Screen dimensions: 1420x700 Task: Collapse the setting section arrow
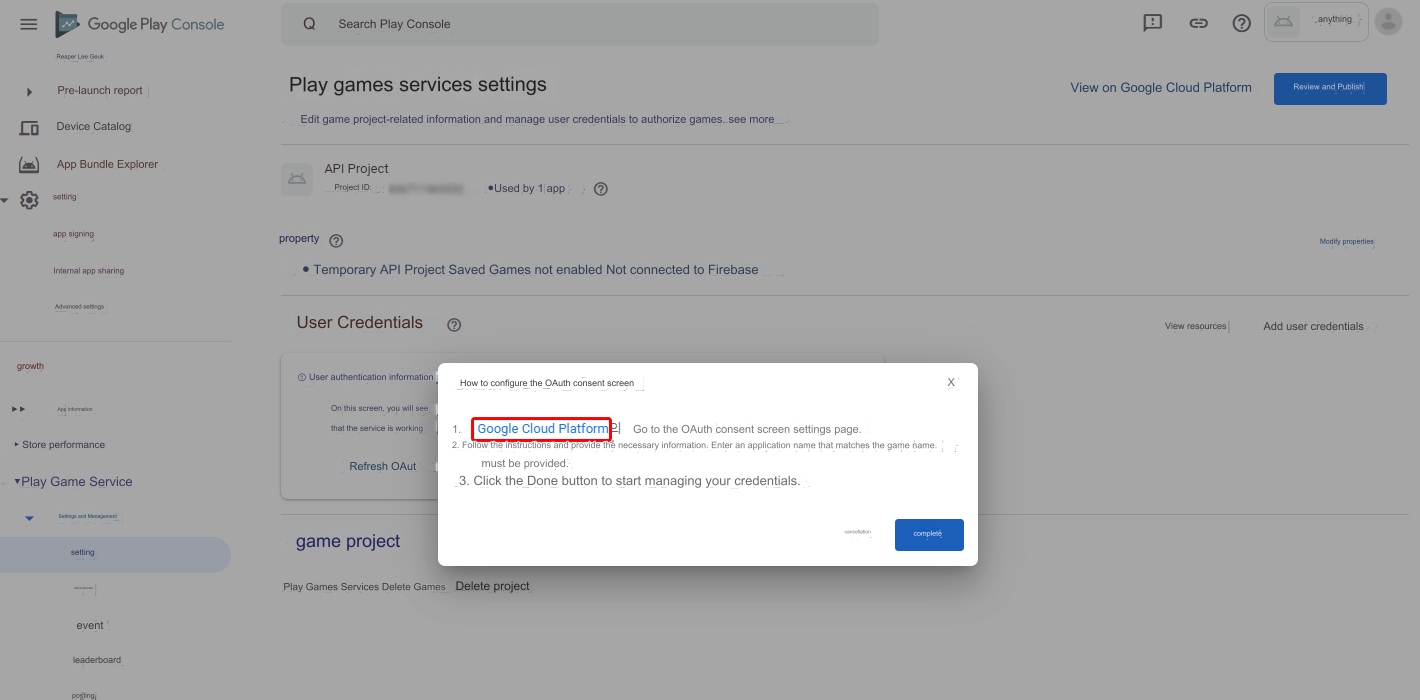tap(5, 200)
